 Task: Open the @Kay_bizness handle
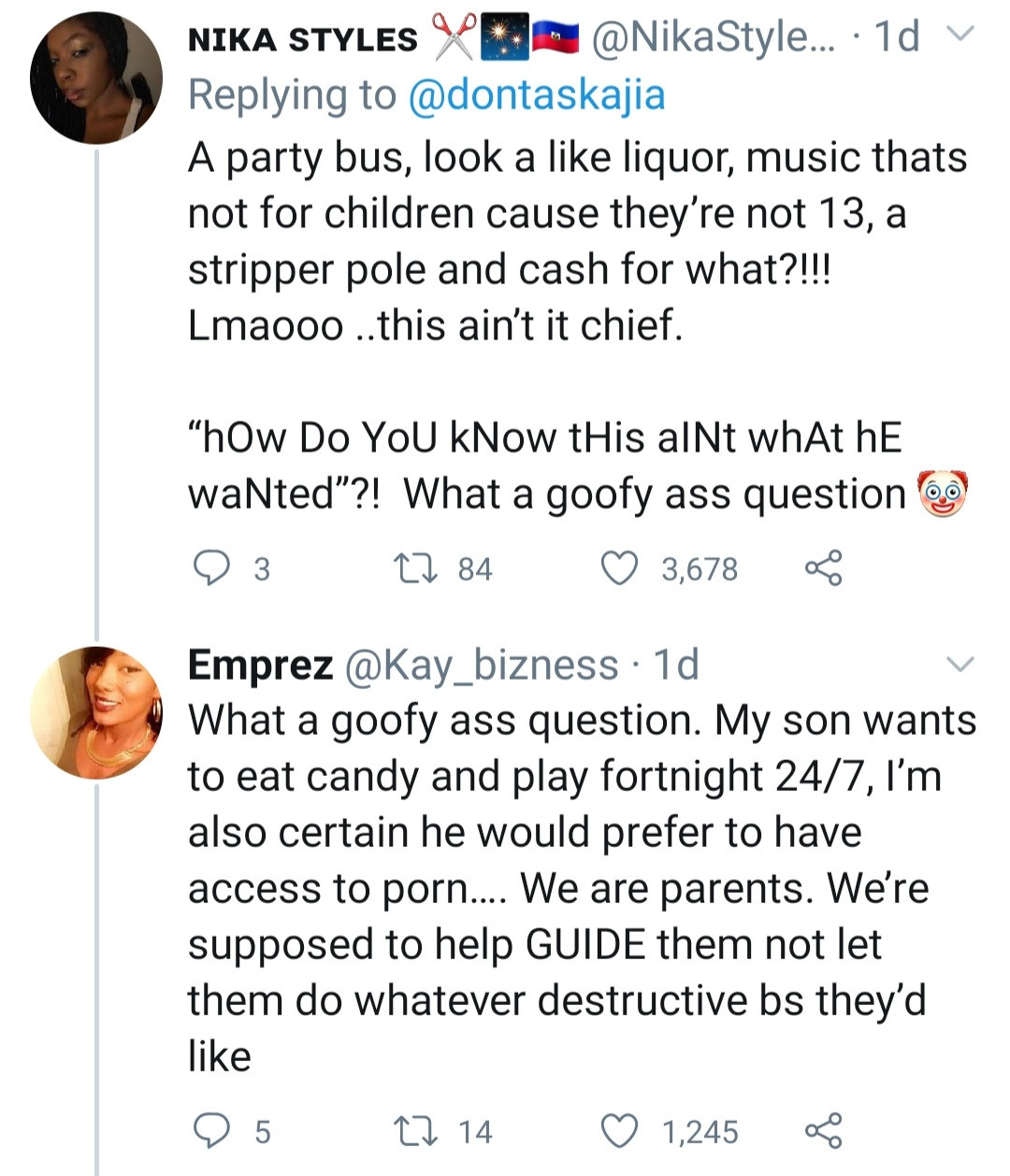pos(482,665)
